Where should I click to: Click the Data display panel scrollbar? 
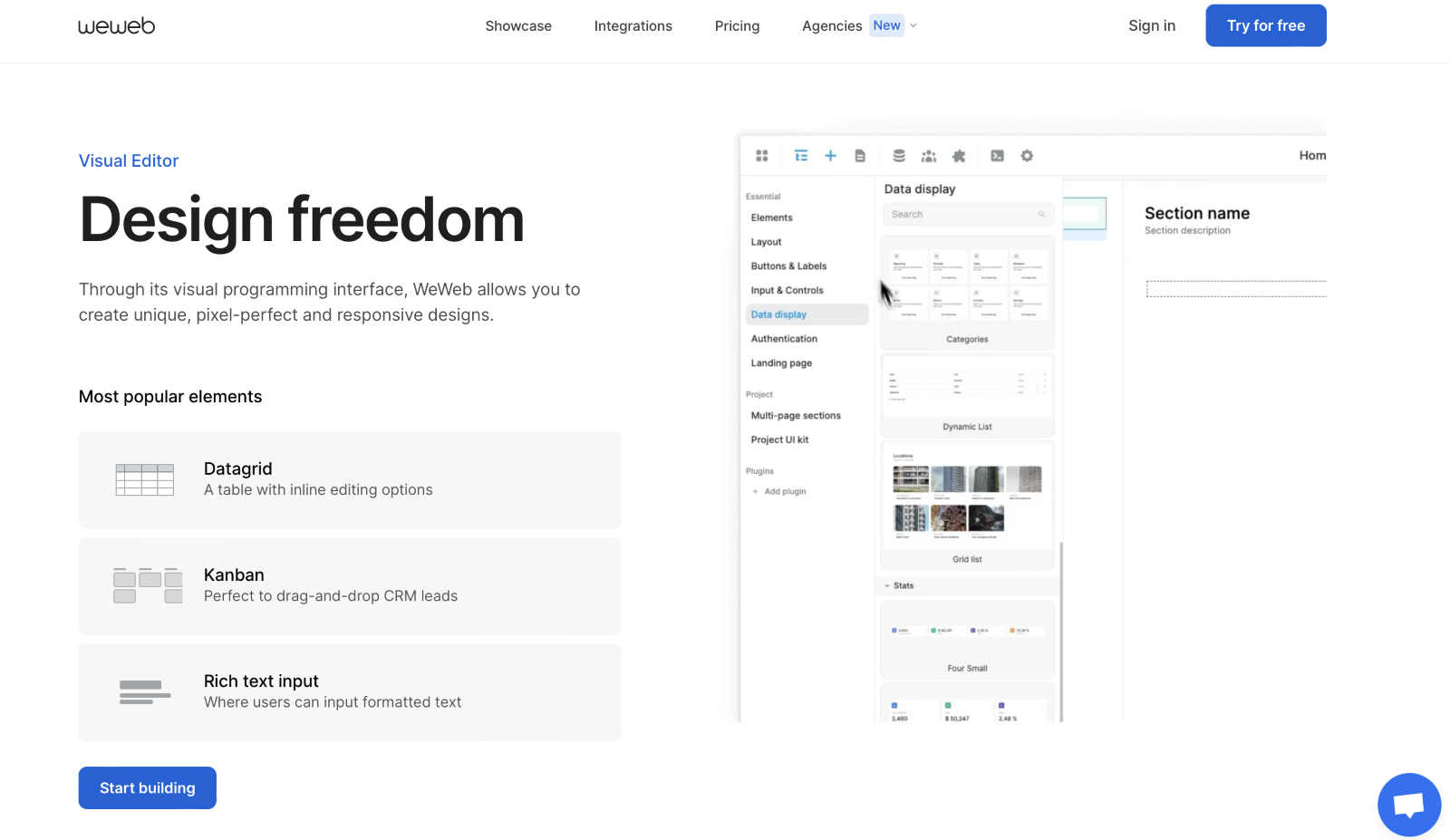pyautogui.click(x=1060, y=632)
